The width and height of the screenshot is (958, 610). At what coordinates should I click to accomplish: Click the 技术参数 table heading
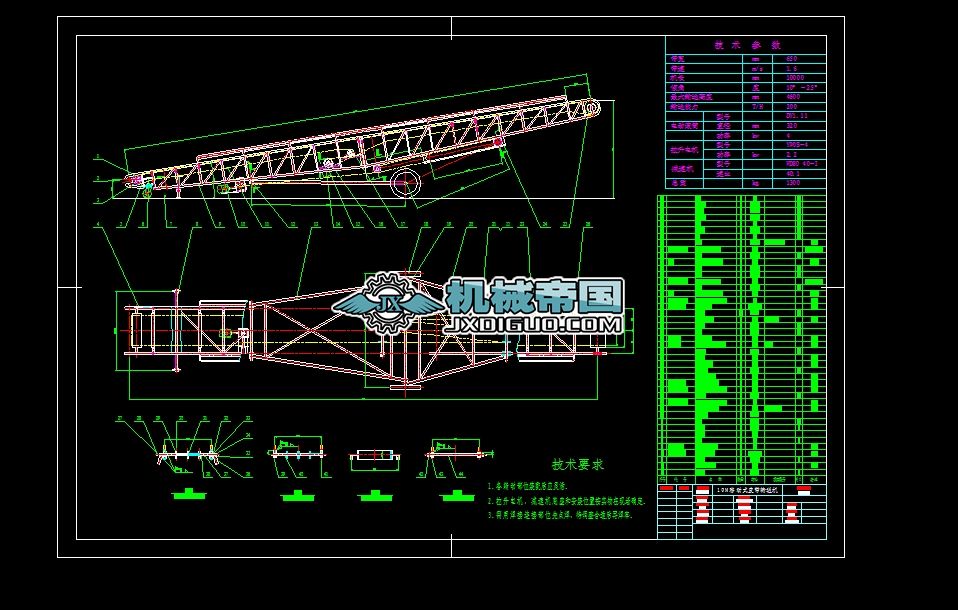tap(747, 45)
